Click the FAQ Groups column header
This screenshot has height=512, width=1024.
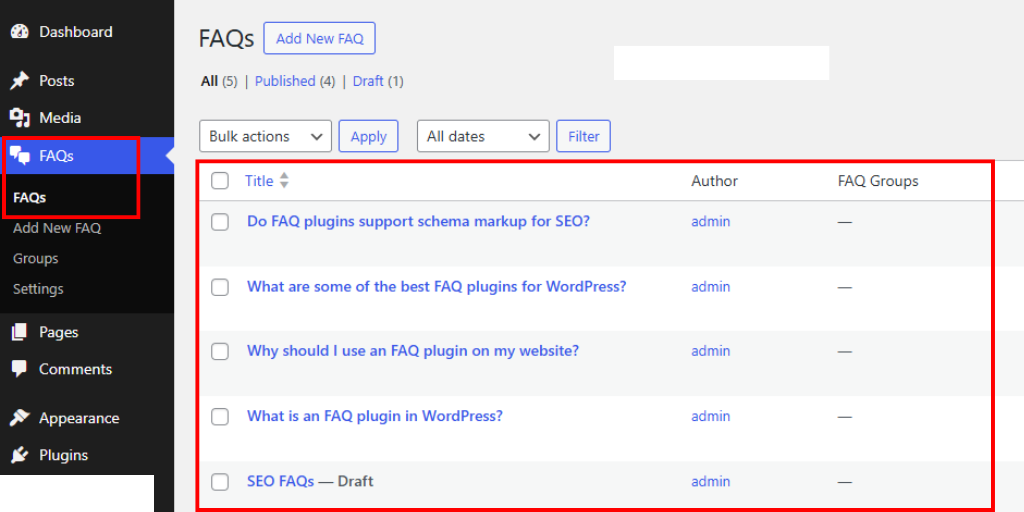tap(878, 181)
